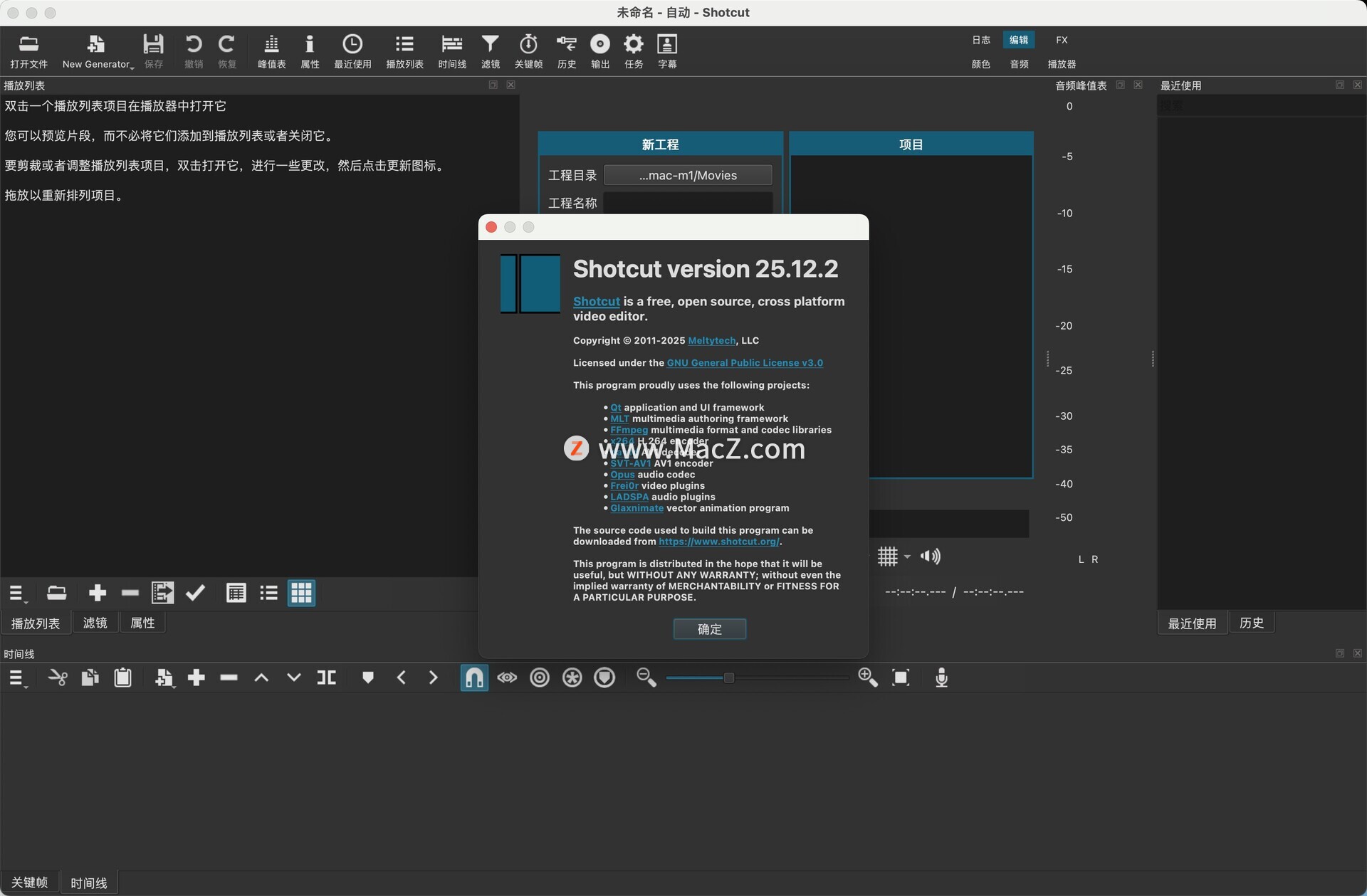This screenshot has height=896, width=1367.
Task: Open the player grid display dropdown arrow
Action: (x=907, y=557)
